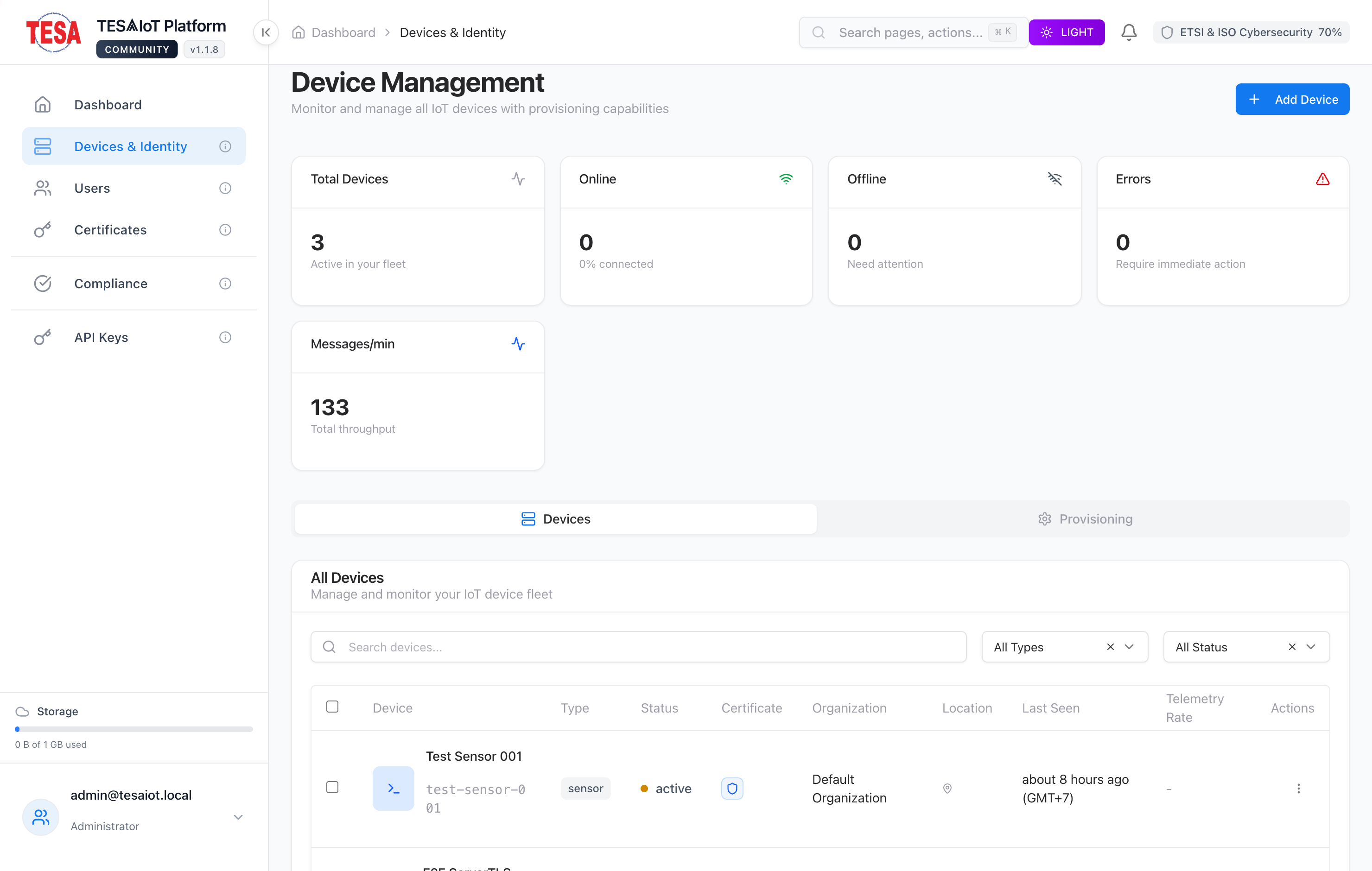Open Dashboard in the sidebar
Image resolution: width=1372 pixels, height=871 pixels.
point(134,105)
